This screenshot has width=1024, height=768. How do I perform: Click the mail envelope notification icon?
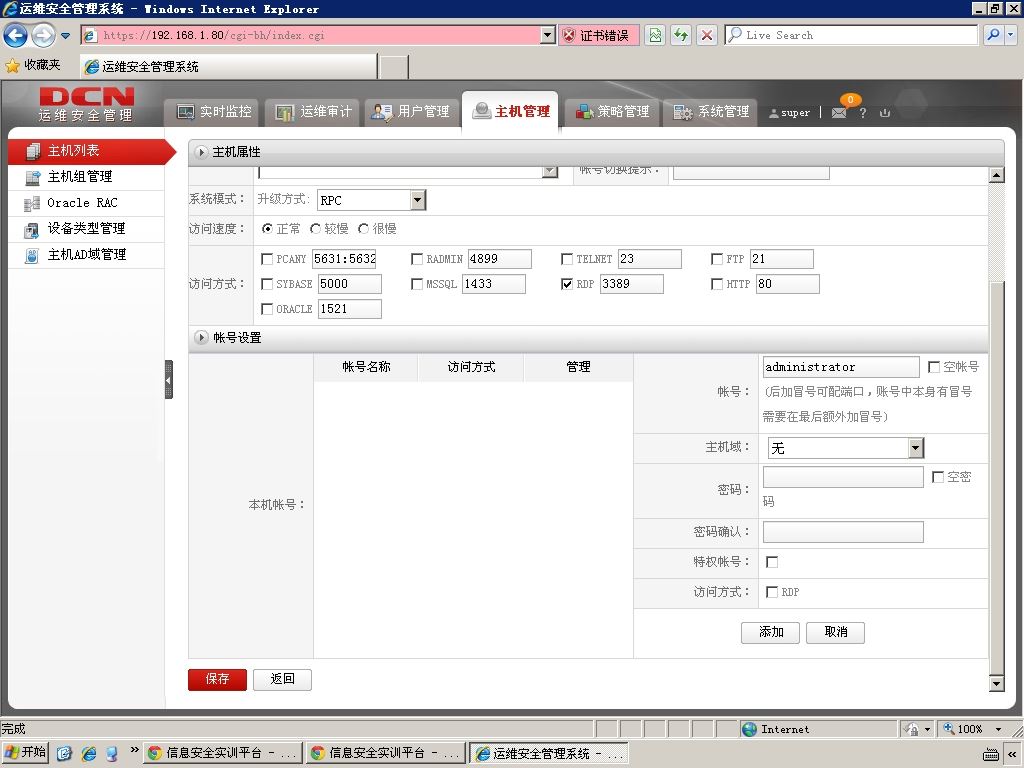point(839,112)
